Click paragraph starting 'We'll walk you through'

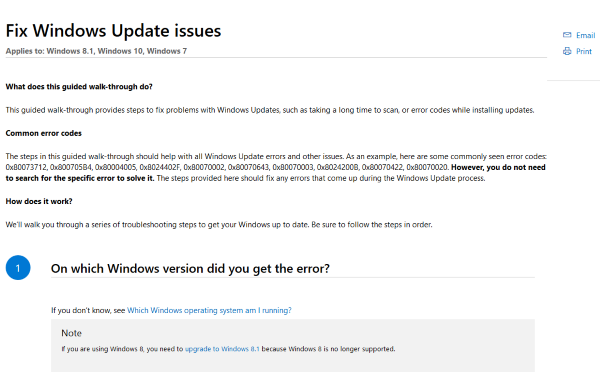point(219,225)
